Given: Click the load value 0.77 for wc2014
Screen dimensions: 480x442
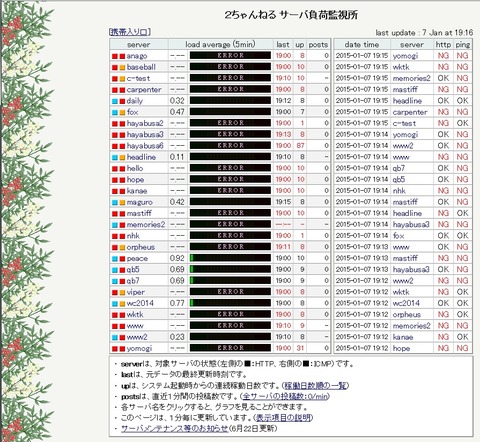Looking at the screenshot, I should pos(177,303).
